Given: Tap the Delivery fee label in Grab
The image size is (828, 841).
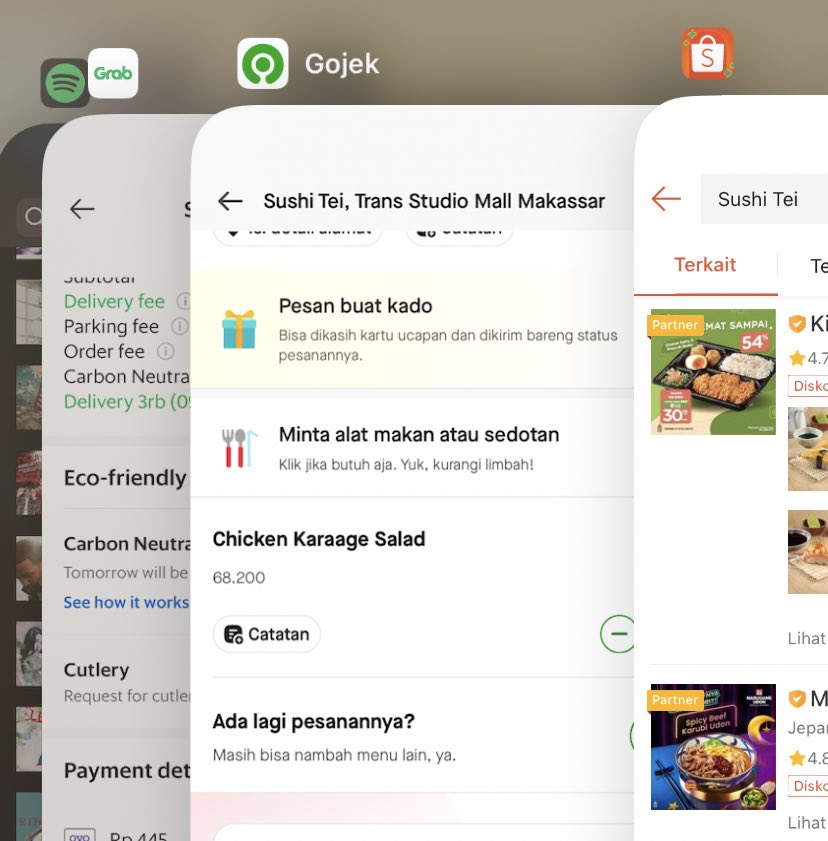Looking at the screenshot, I should (114, 301).
